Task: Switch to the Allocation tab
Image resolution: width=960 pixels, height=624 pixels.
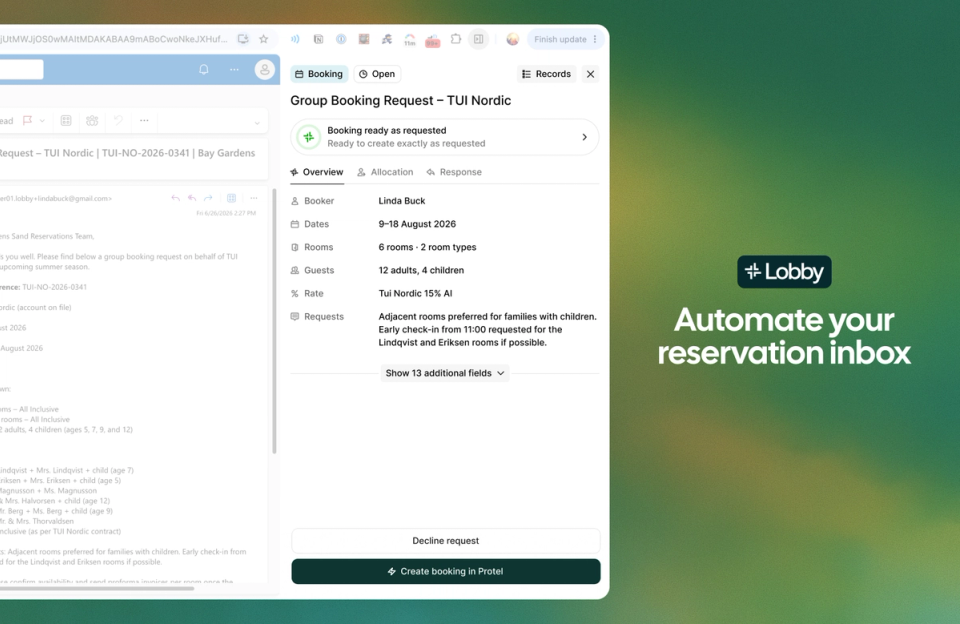Action: [x=385, y=172]
